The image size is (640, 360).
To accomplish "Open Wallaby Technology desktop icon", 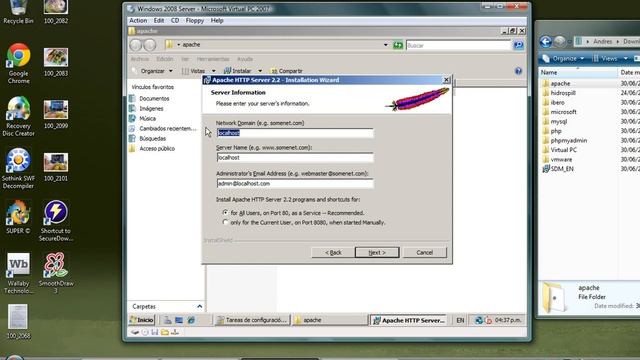I will pos(18,273).
